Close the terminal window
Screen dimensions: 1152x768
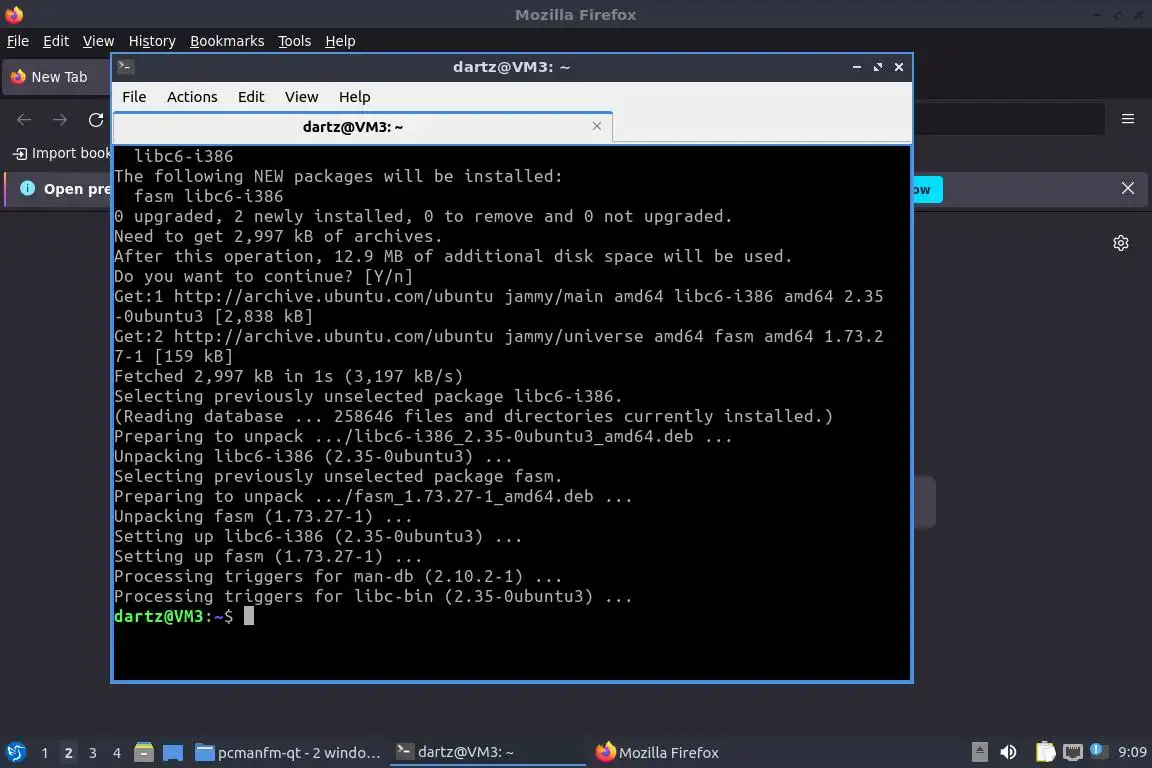click(899, 67)
